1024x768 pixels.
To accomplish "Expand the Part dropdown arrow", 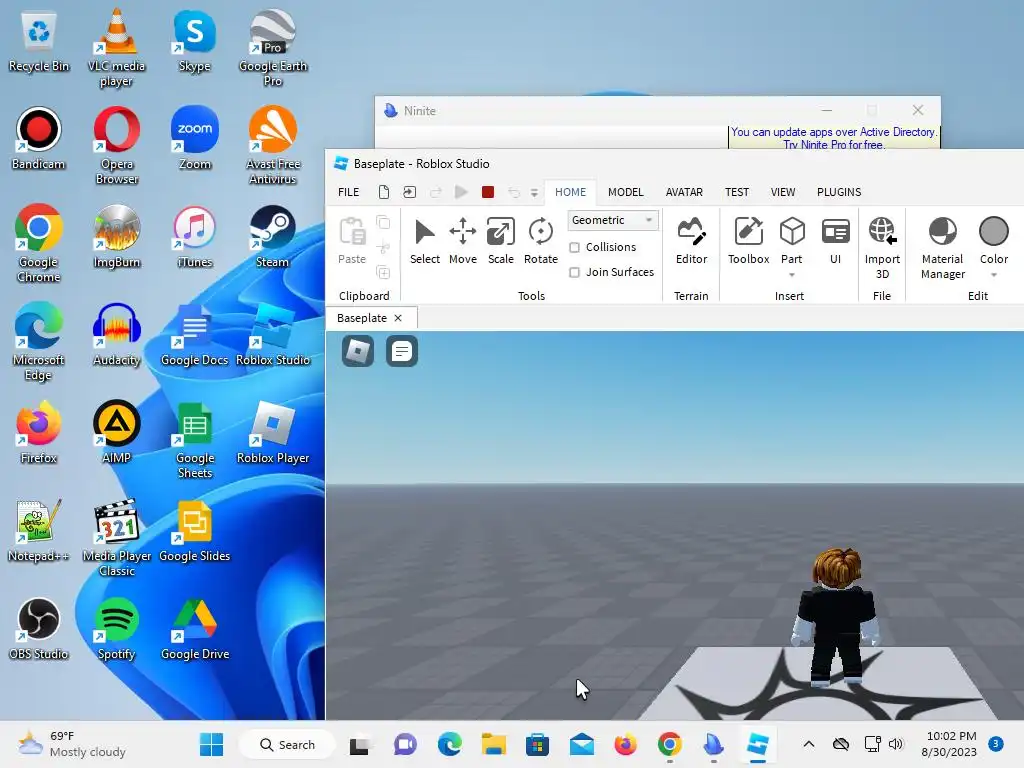I will click(792, 275).
